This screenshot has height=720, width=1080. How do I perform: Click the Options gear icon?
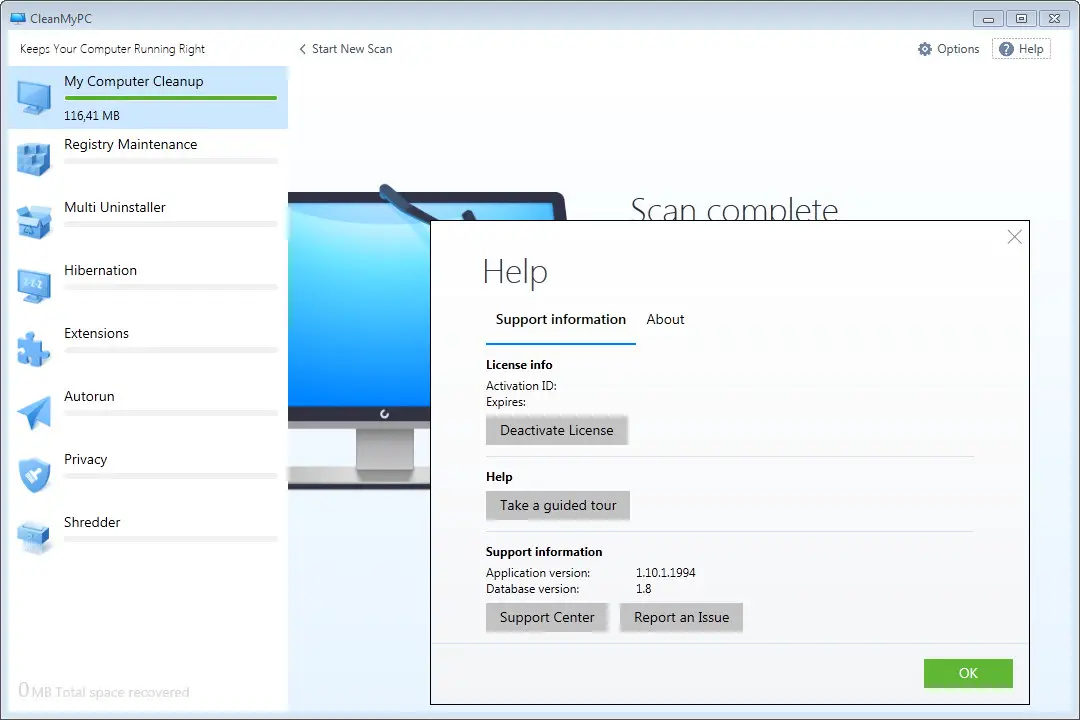click(x=925, y=49)
